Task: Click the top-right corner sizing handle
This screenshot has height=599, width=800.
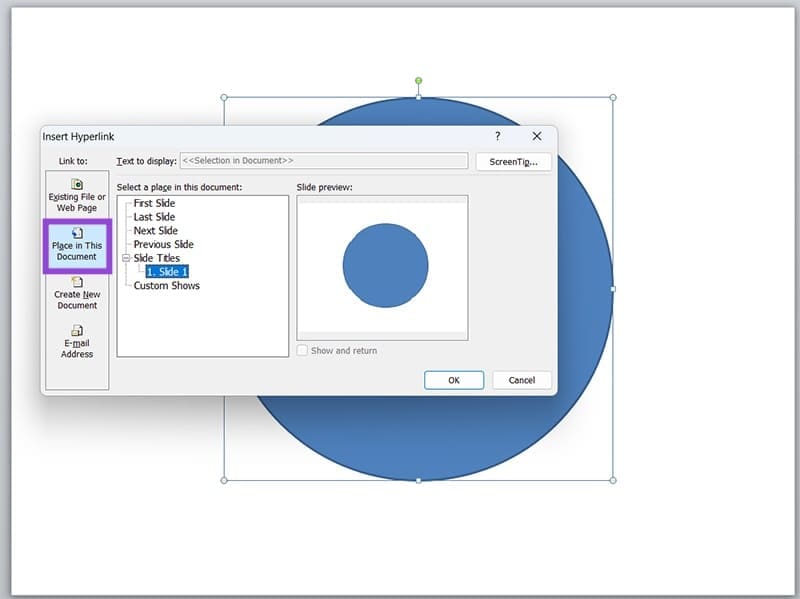Action: 612,98
